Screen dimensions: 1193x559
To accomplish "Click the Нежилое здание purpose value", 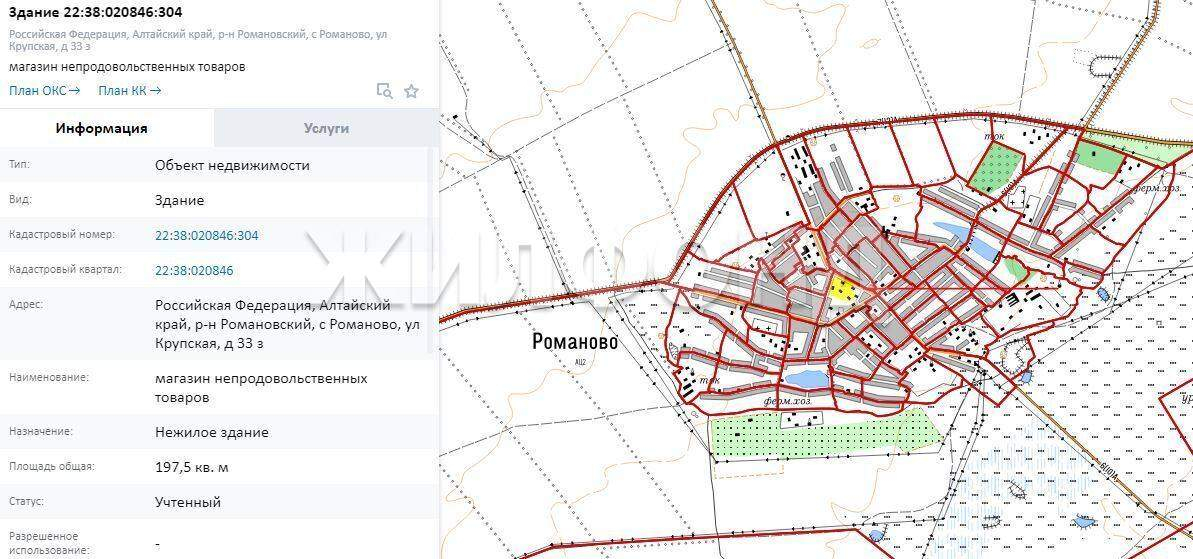I will point(211,432).
